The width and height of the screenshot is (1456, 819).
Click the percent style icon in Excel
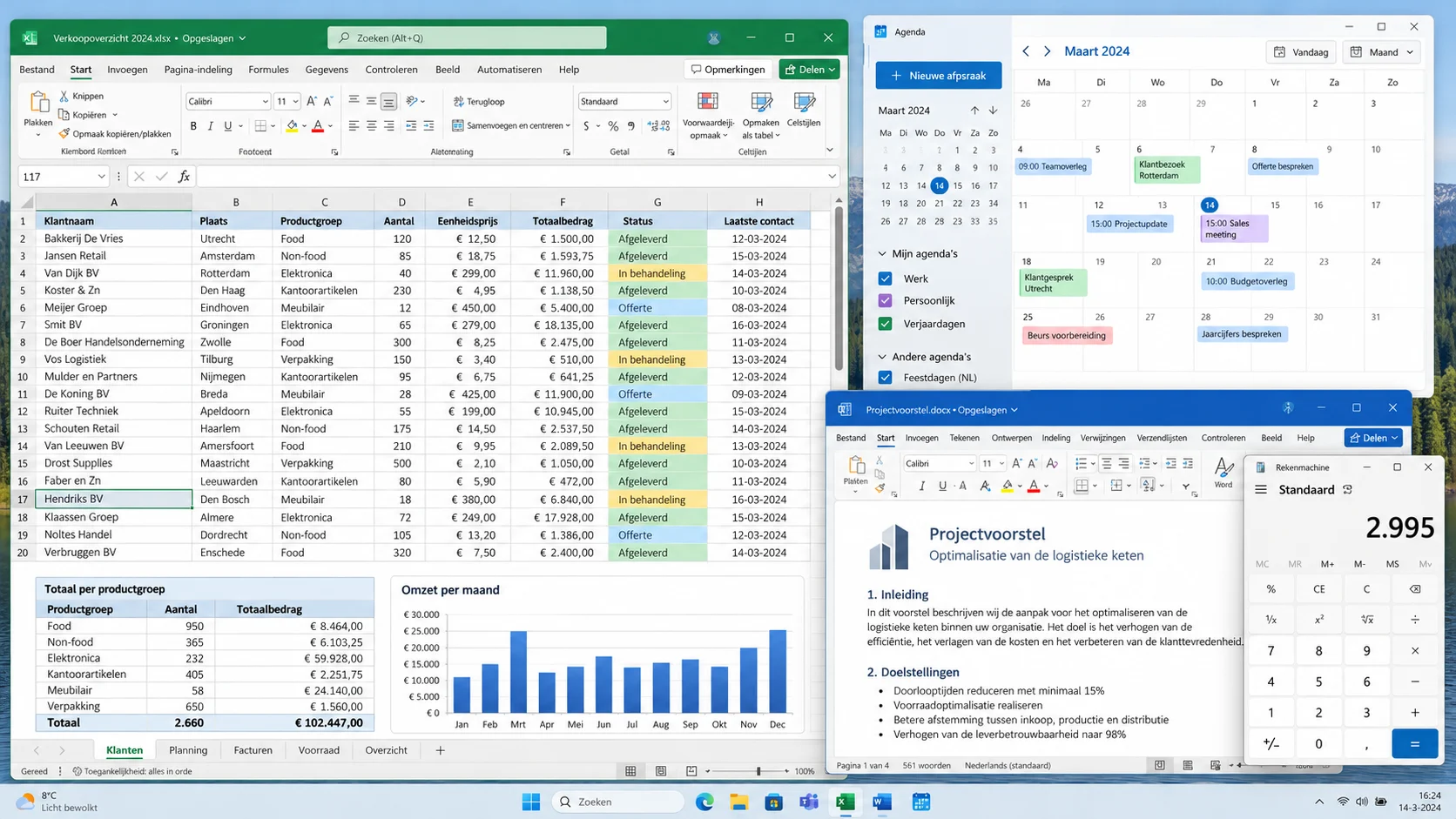pyautogui.click(x=613, y=126)
